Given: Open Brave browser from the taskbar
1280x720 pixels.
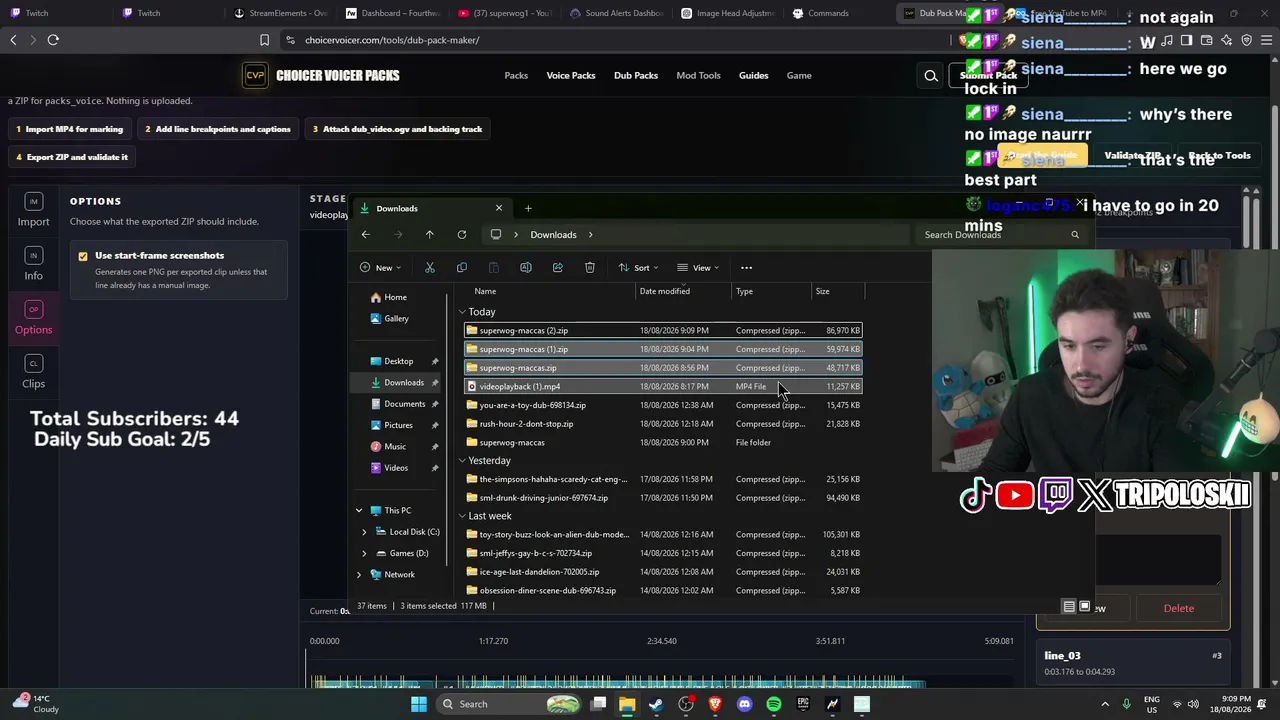Looking at the screenshot, I should (715, 704).
